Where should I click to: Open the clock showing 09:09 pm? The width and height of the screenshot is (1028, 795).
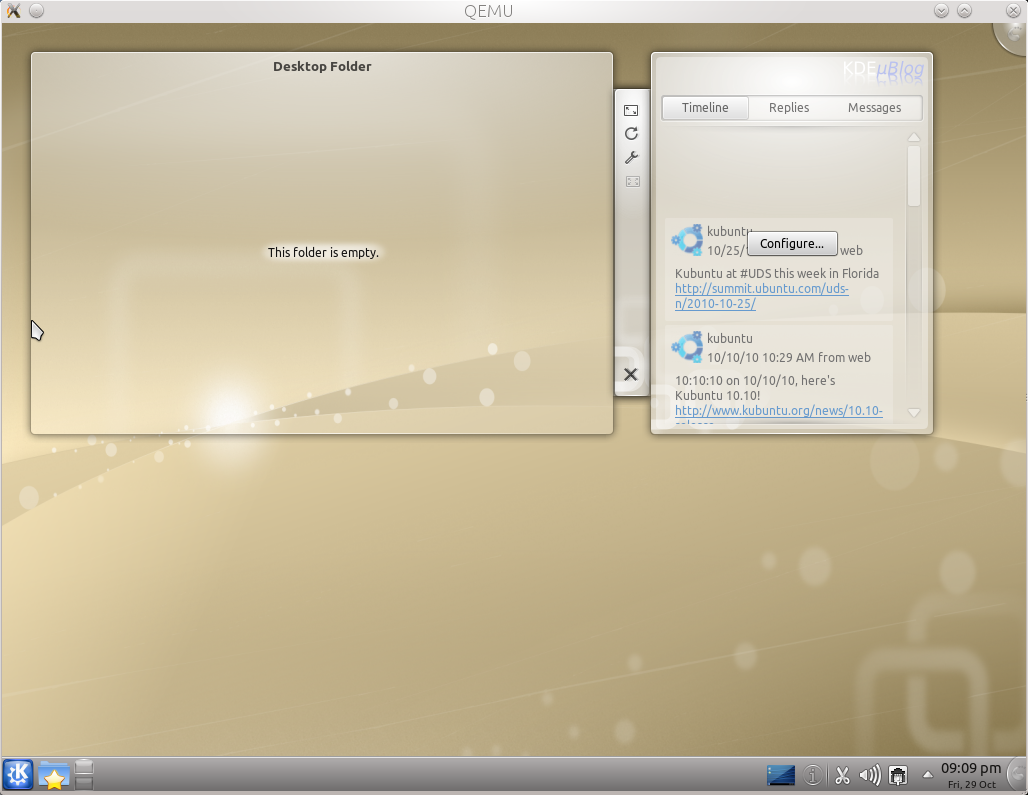[x=971, y=775]
